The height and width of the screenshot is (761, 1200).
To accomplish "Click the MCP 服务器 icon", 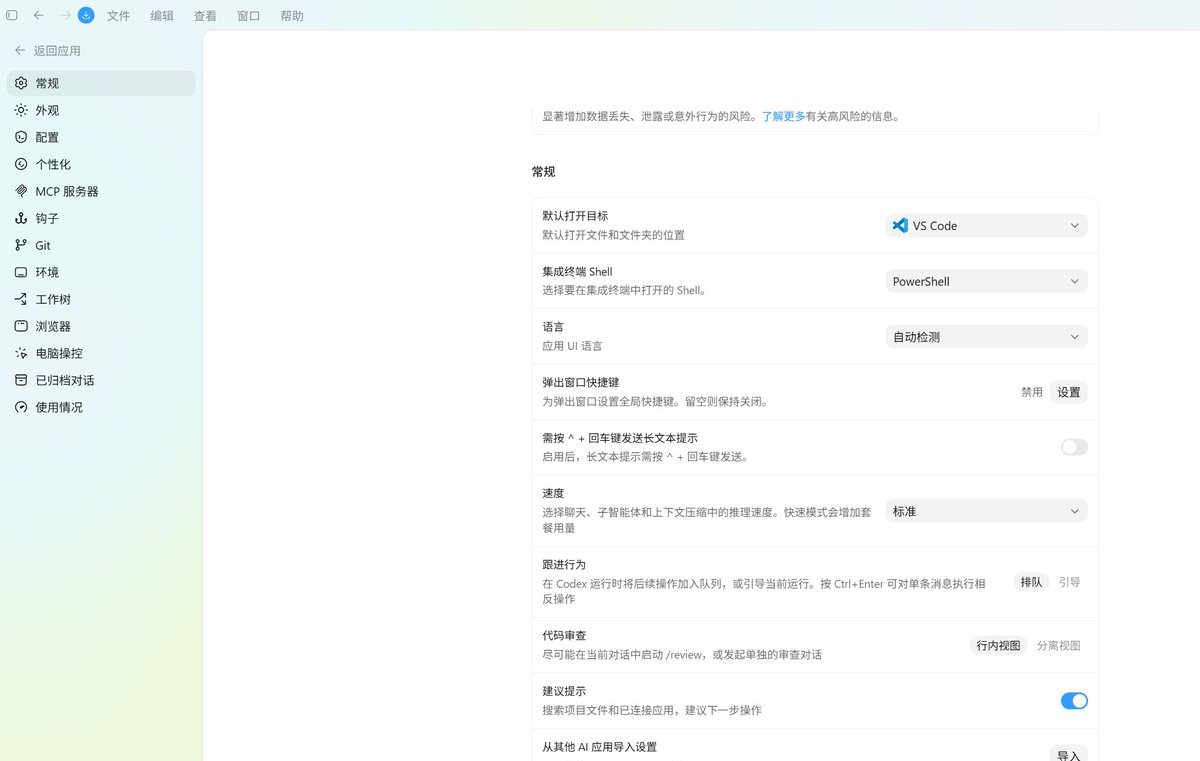I will coord(21,191).
